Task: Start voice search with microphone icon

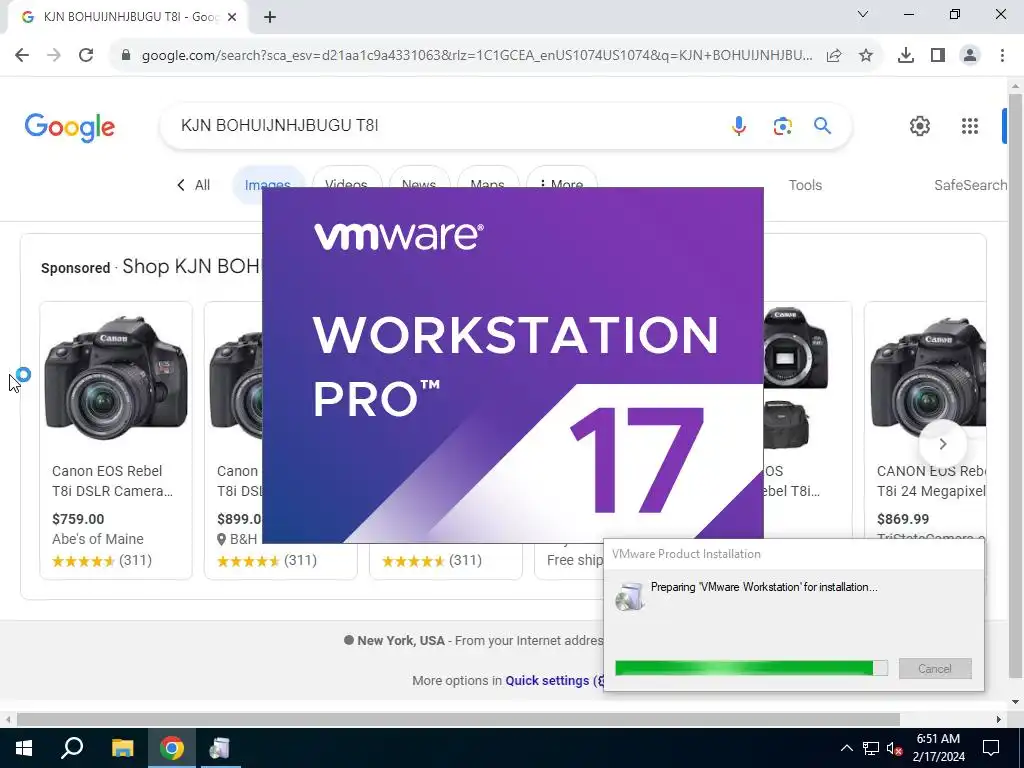Action: pos(739,125)
